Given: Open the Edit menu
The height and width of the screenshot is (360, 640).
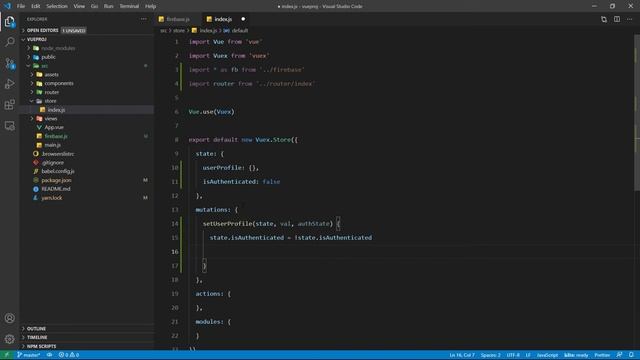Looking at the screenshot, I should pyautogui.click(x=36, y=6).
